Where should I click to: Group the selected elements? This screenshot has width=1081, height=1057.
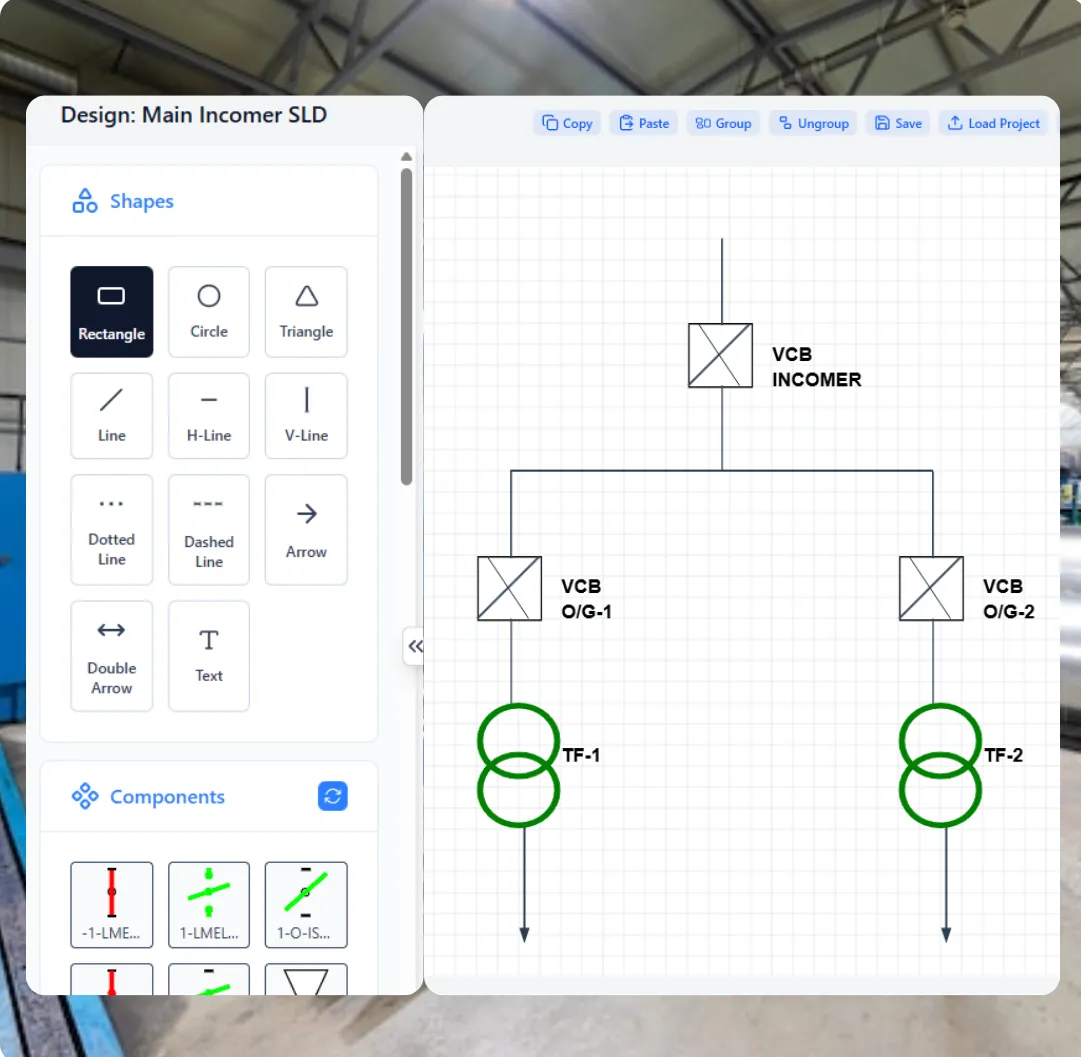point(723,123)
